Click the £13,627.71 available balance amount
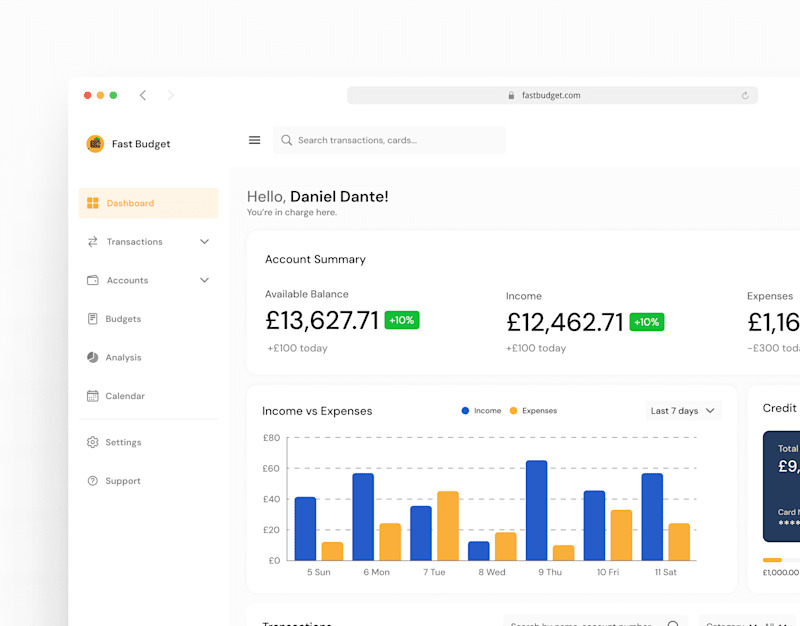 coord(322,320)
